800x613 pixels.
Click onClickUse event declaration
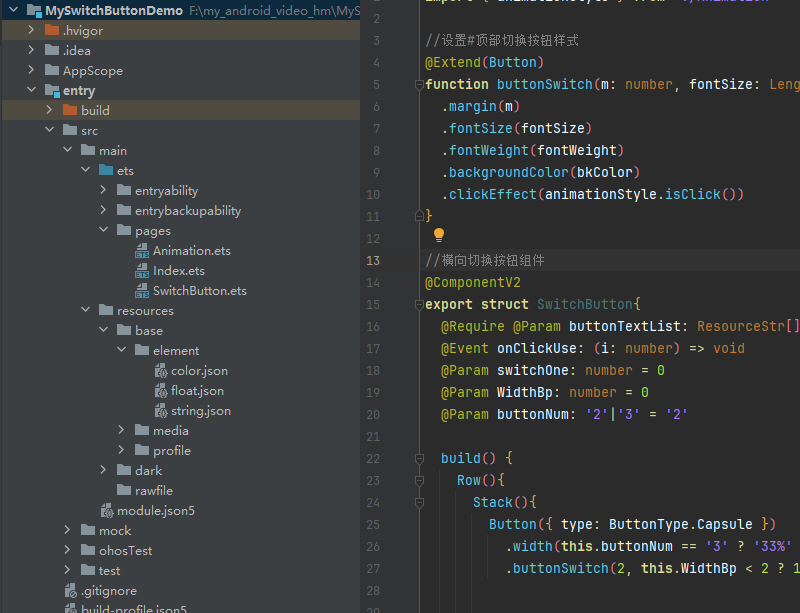(592, 349)
